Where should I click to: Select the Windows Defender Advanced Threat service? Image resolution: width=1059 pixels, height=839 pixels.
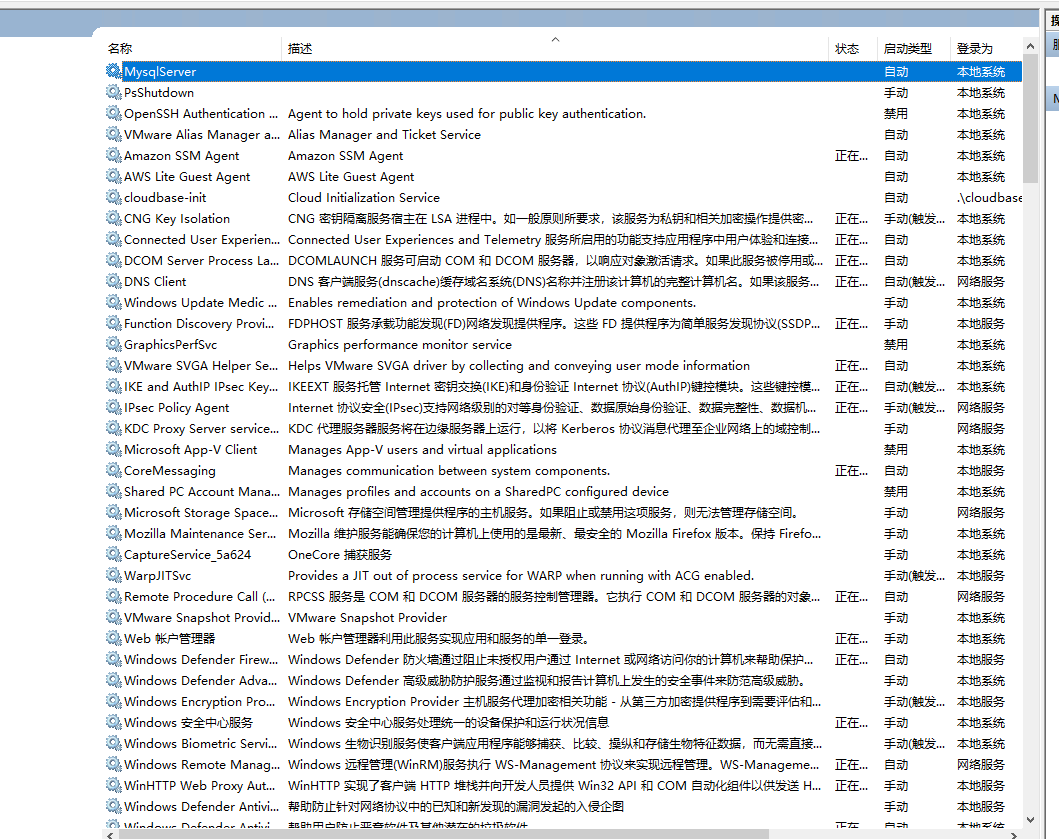(x=201, y=680)
